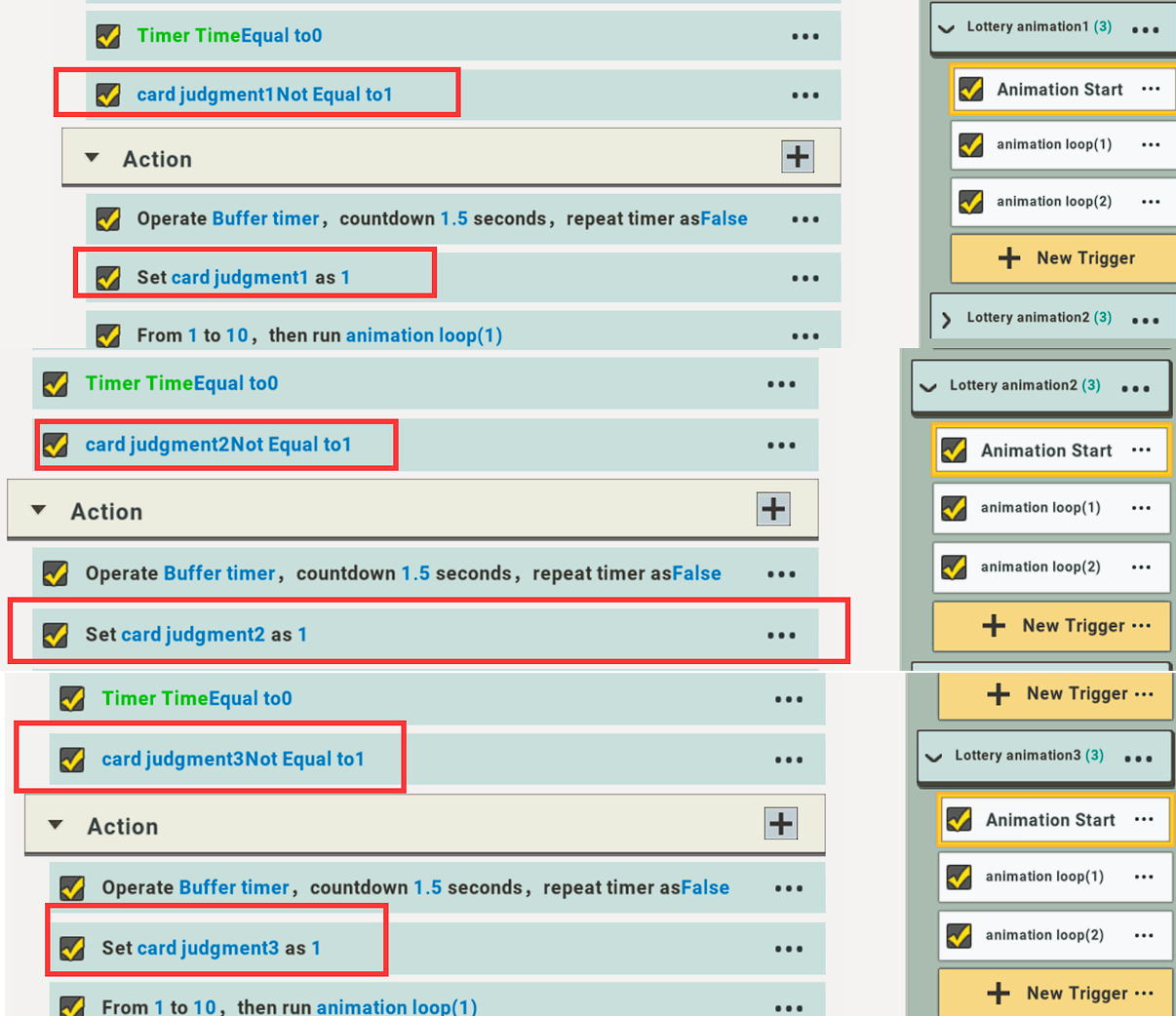Expand the collapsed Lottery animation2 group
Viewport: 1176px width, 1016px height.
pyautogui.click(x=946, y=319)
